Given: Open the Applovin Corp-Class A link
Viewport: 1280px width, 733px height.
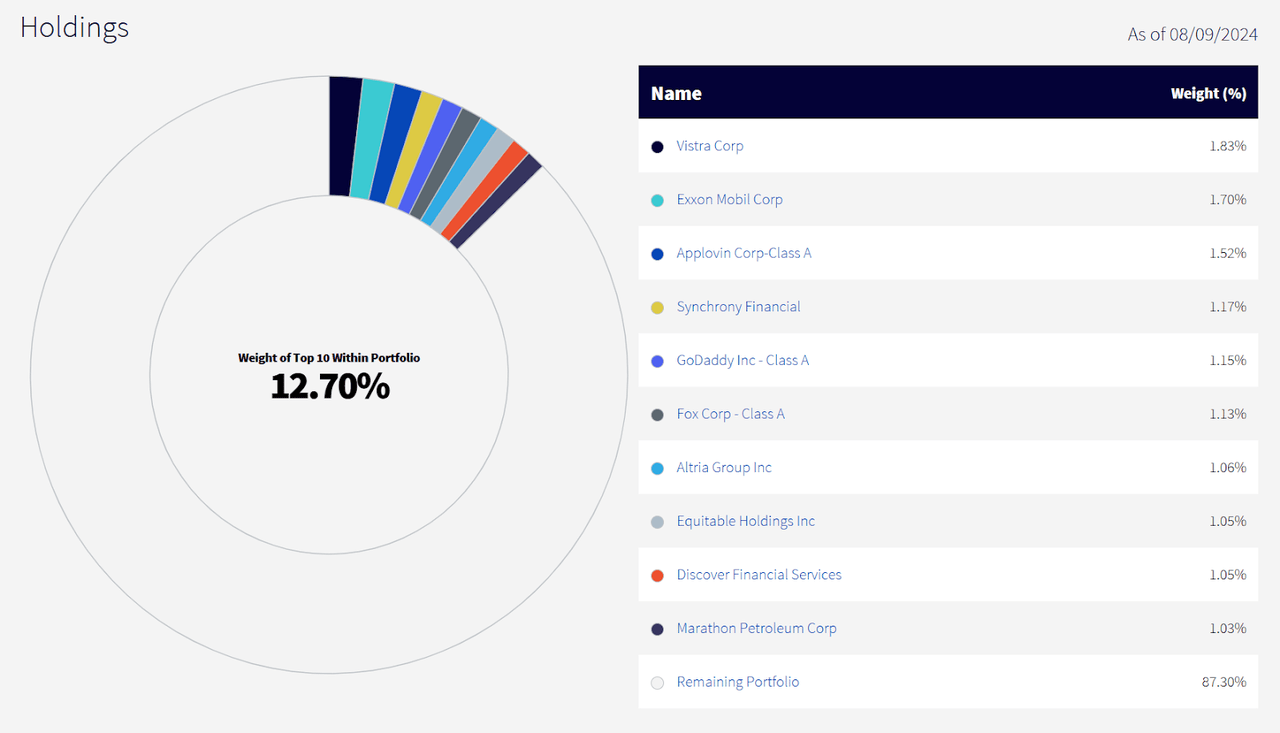Looking at the screenshot, I should (x=744, y=253).
